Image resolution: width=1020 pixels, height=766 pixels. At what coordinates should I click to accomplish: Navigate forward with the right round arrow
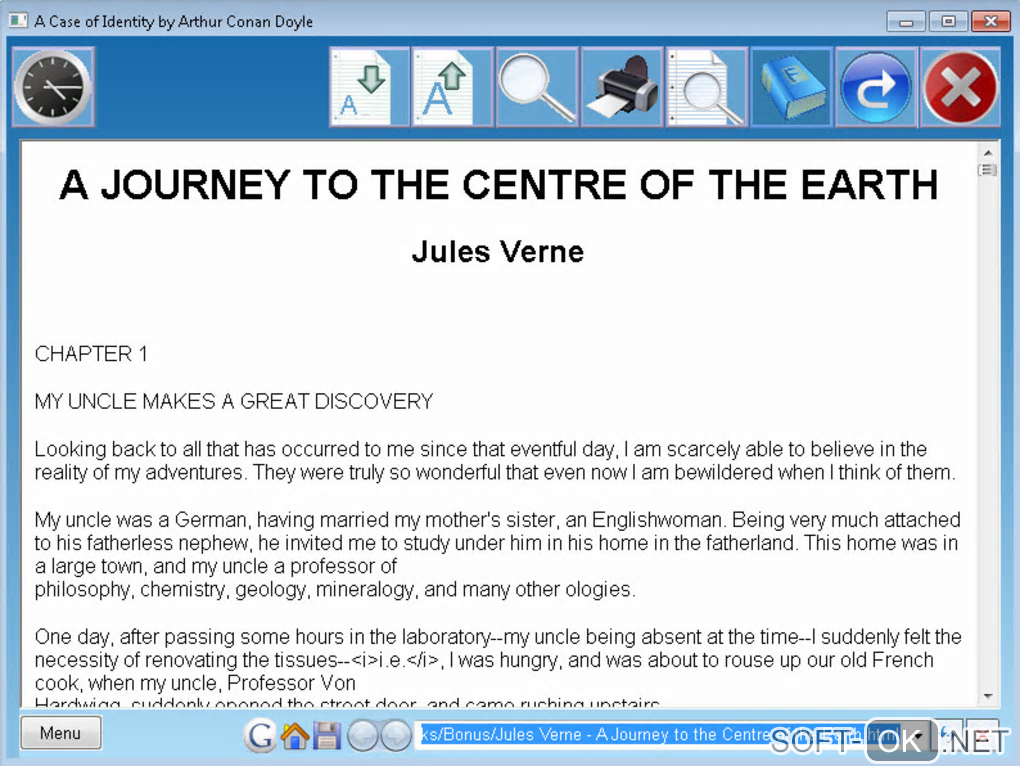tap(395, 735)
